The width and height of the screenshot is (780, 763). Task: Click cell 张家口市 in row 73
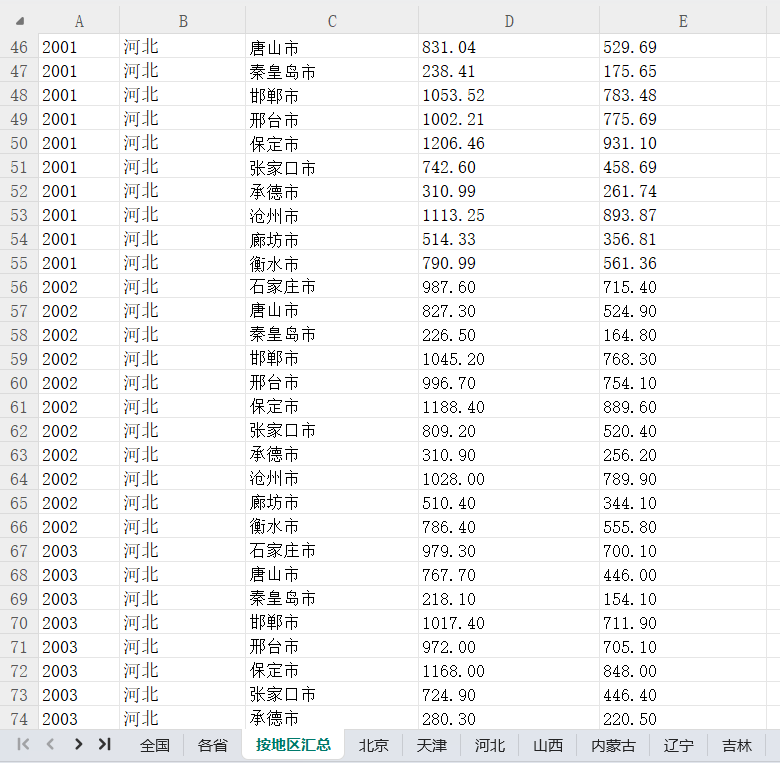(x=332, y=694)
